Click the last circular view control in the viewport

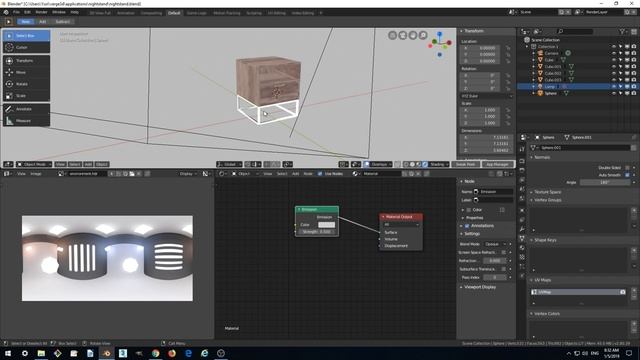423,36
